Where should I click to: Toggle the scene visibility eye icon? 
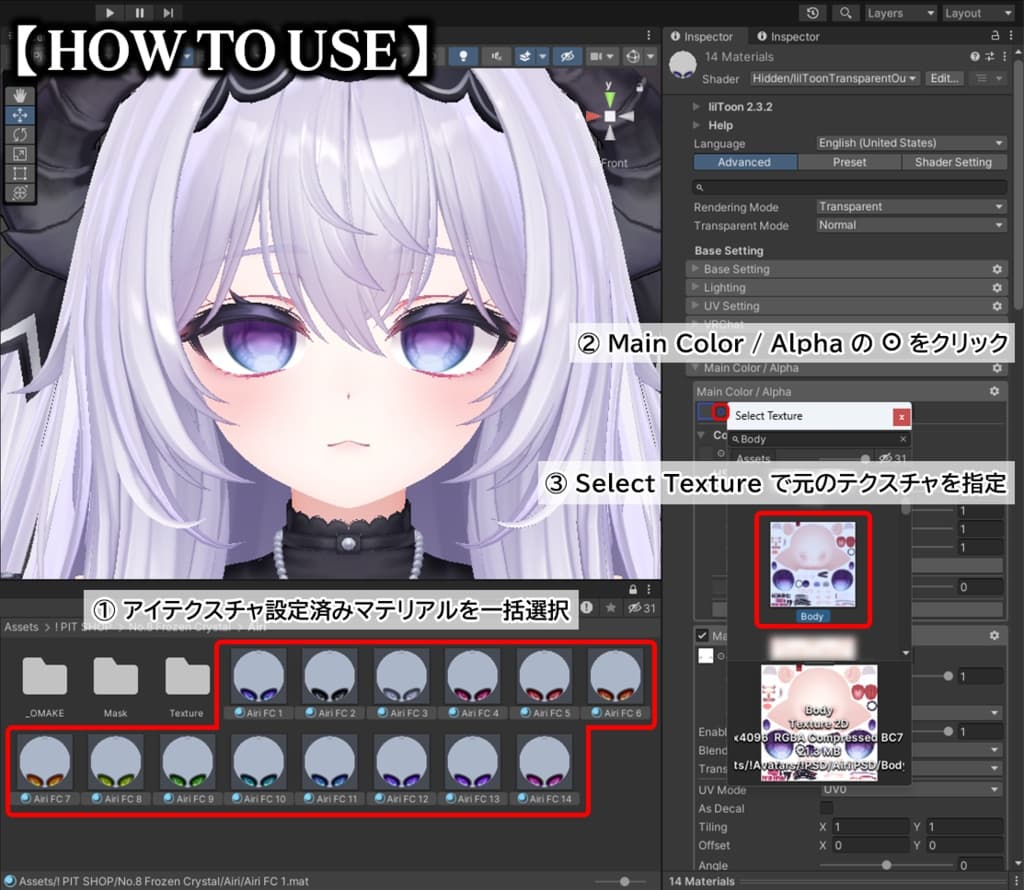tap(567, 57)
